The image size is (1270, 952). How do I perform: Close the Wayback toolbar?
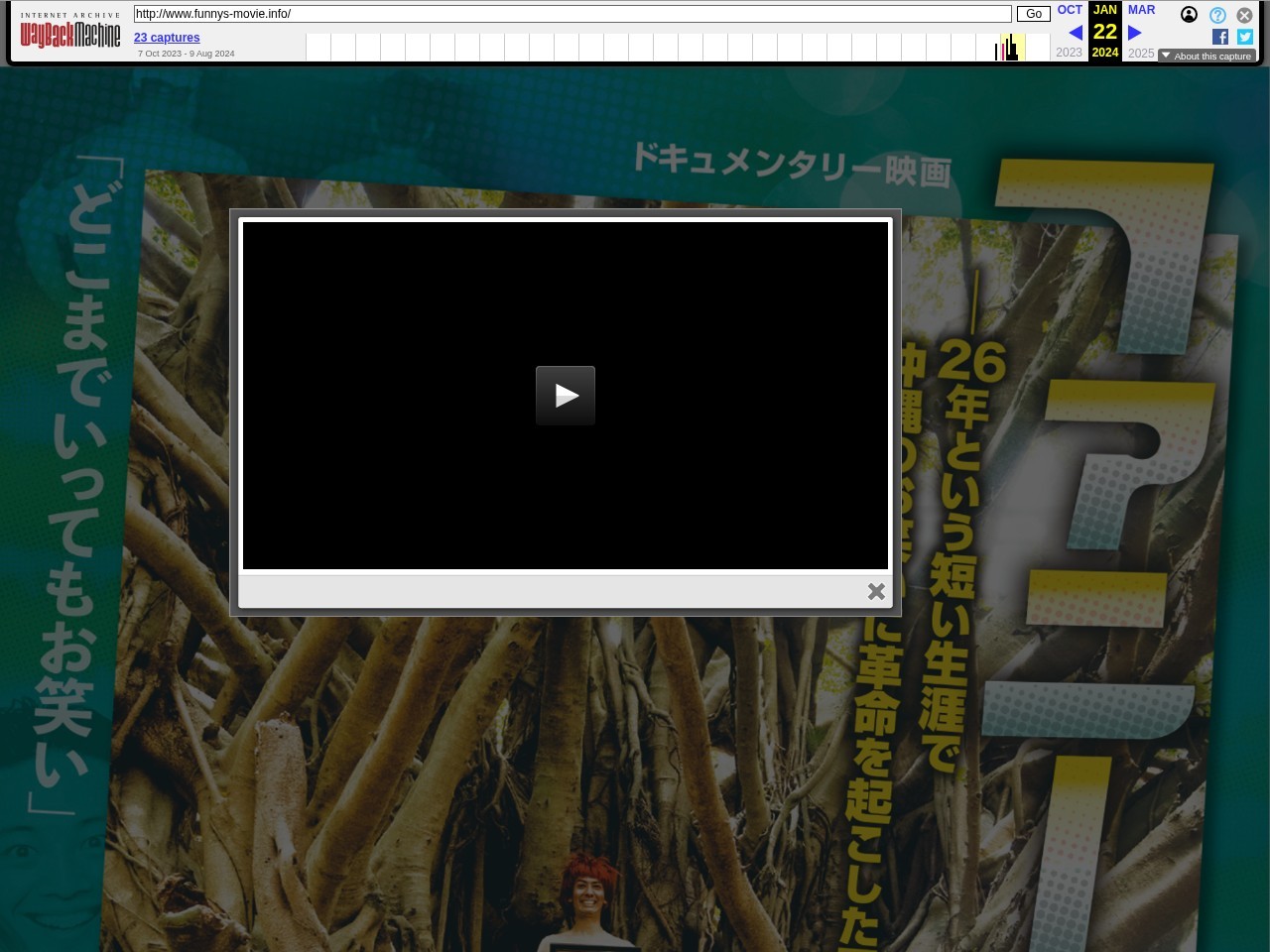(x=1244, y=15)
